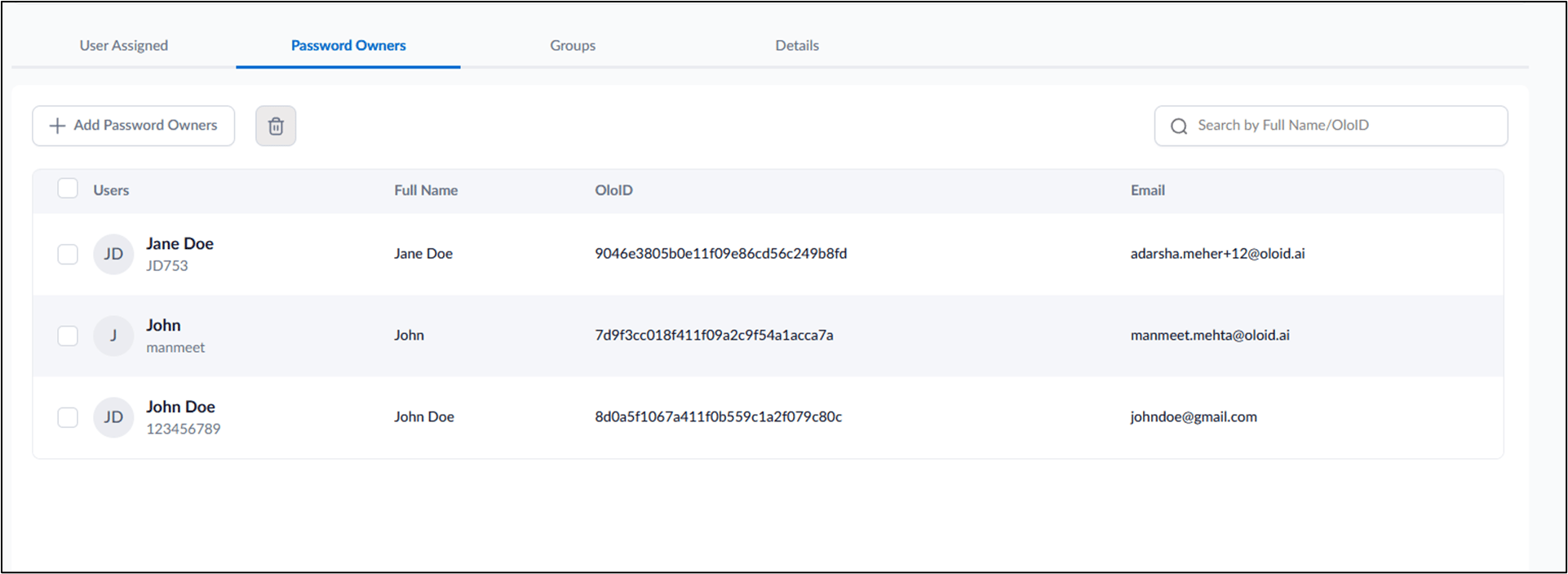The height and width of the screenshot is (574, 1568).
Task: Click the Users column header
Action: (111, 190)
